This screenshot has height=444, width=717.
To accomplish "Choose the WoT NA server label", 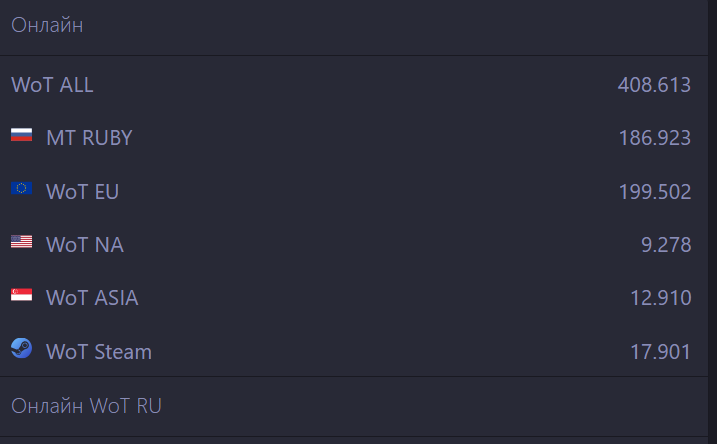I will 85,245.
